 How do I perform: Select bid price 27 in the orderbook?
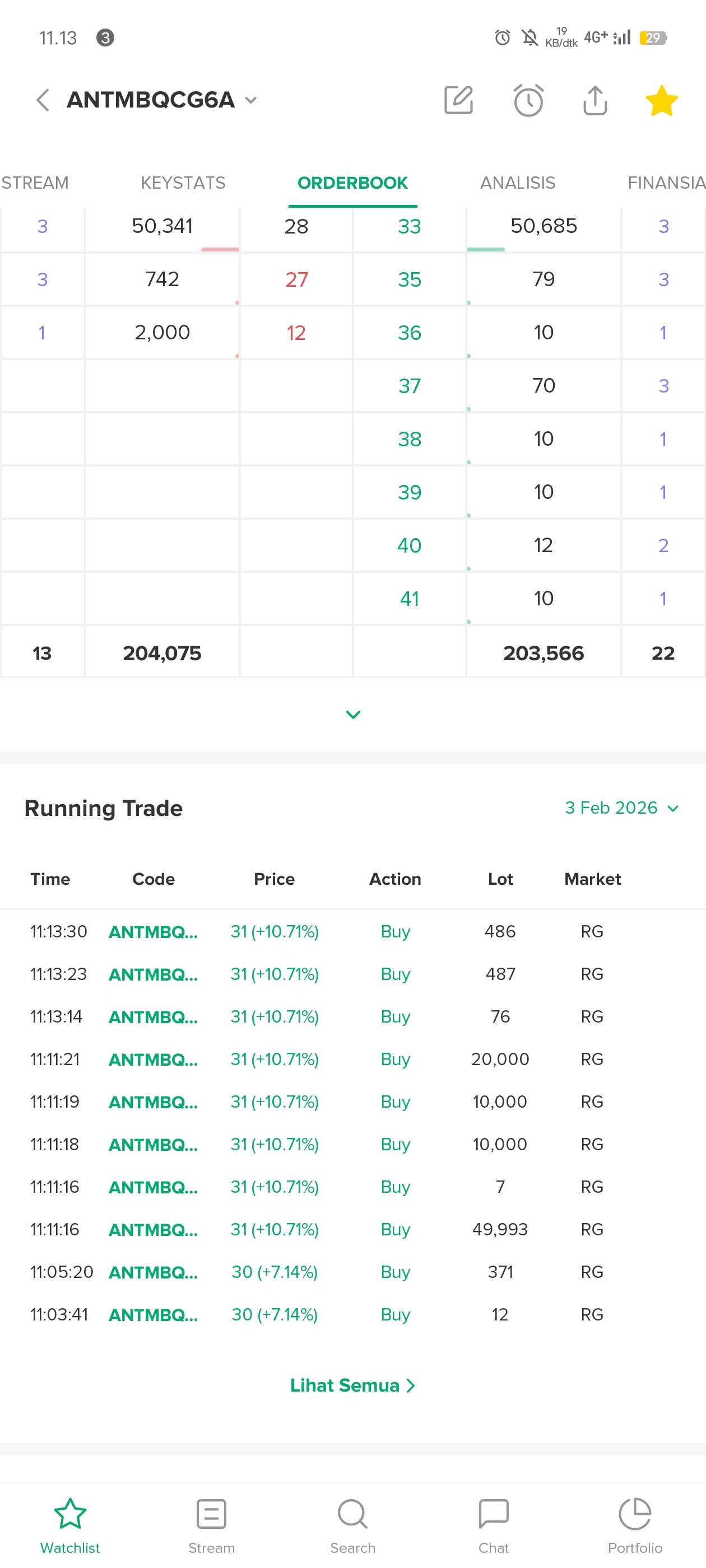coord(296,279)
